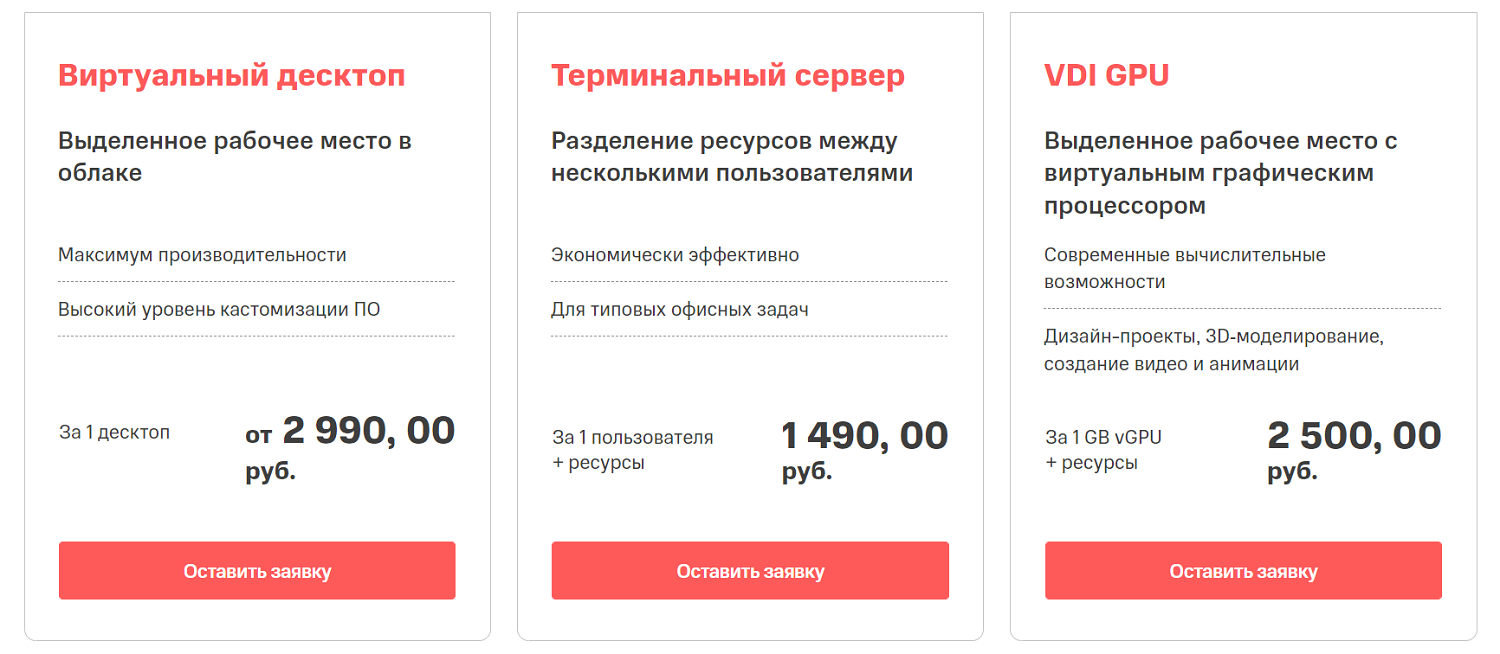This screenshot has width=1500, height=654.
Task: Select 'Высокий уровень кастомизации ПО' feature
Action: tap(219, 309)
